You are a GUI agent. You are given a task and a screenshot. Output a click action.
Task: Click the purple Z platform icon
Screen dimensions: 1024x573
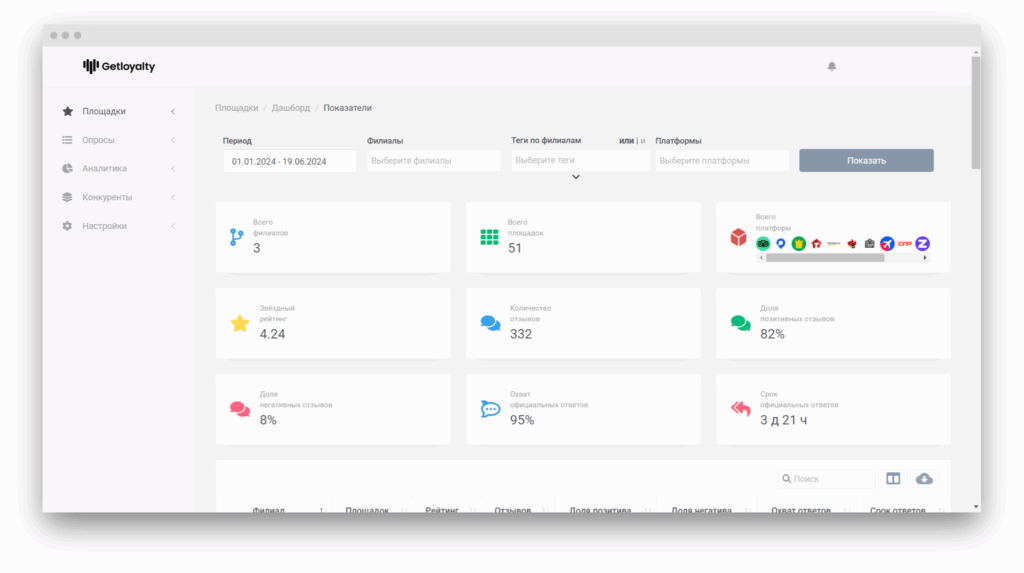[922, 243]
